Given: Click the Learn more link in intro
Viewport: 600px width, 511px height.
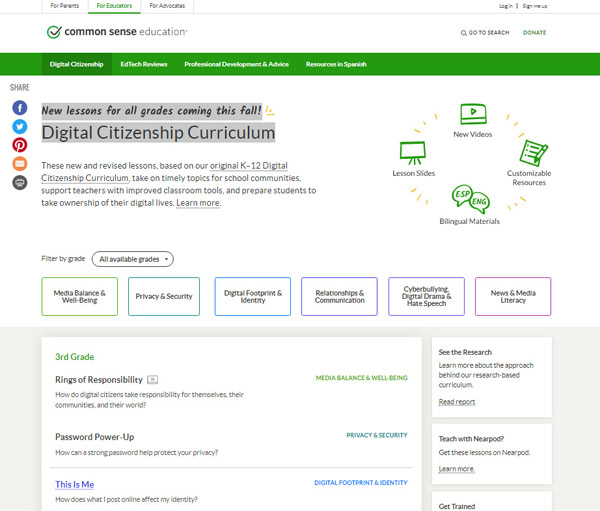Looking at the screenshot, I should (198, 203).
